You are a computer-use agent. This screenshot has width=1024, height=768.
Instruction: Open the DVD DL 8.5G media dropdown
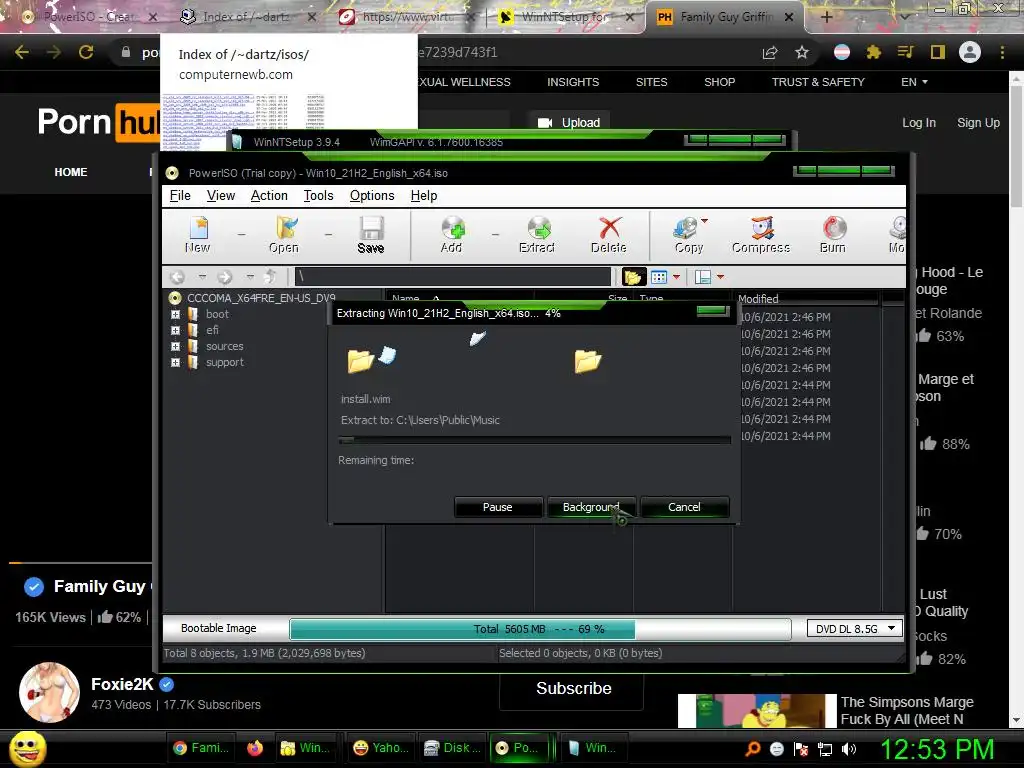tap(855, 628)
